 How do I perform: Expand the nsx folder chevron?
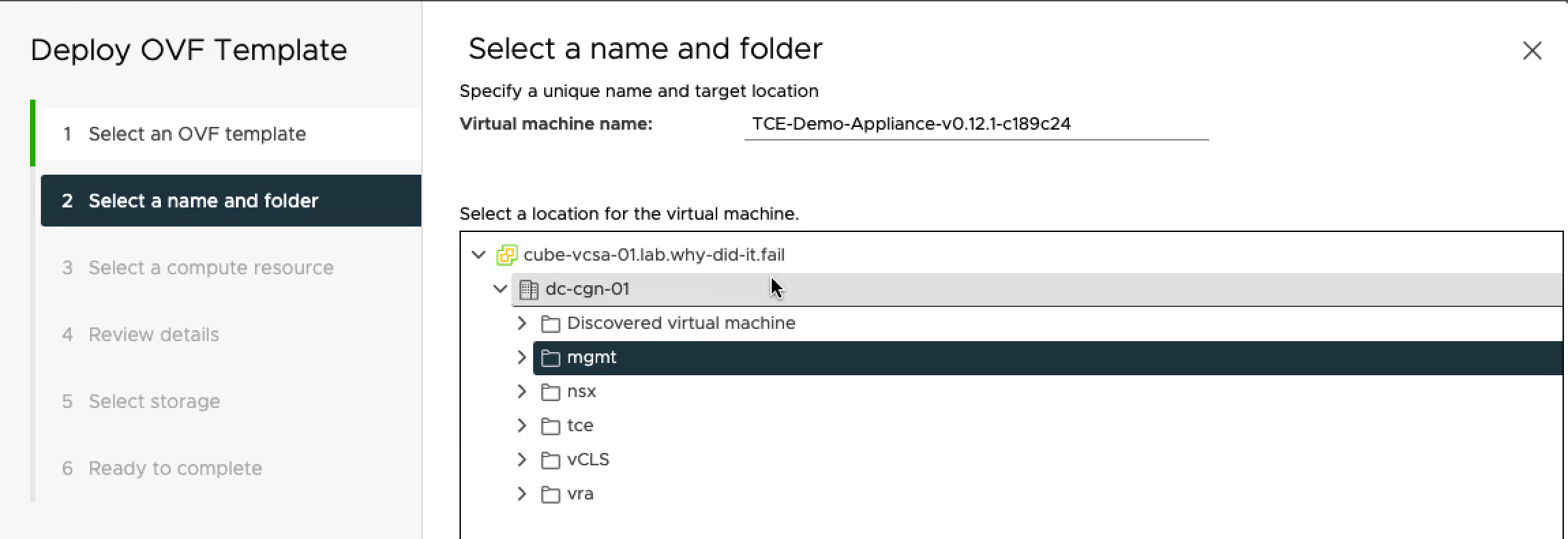tap(522, 392)
